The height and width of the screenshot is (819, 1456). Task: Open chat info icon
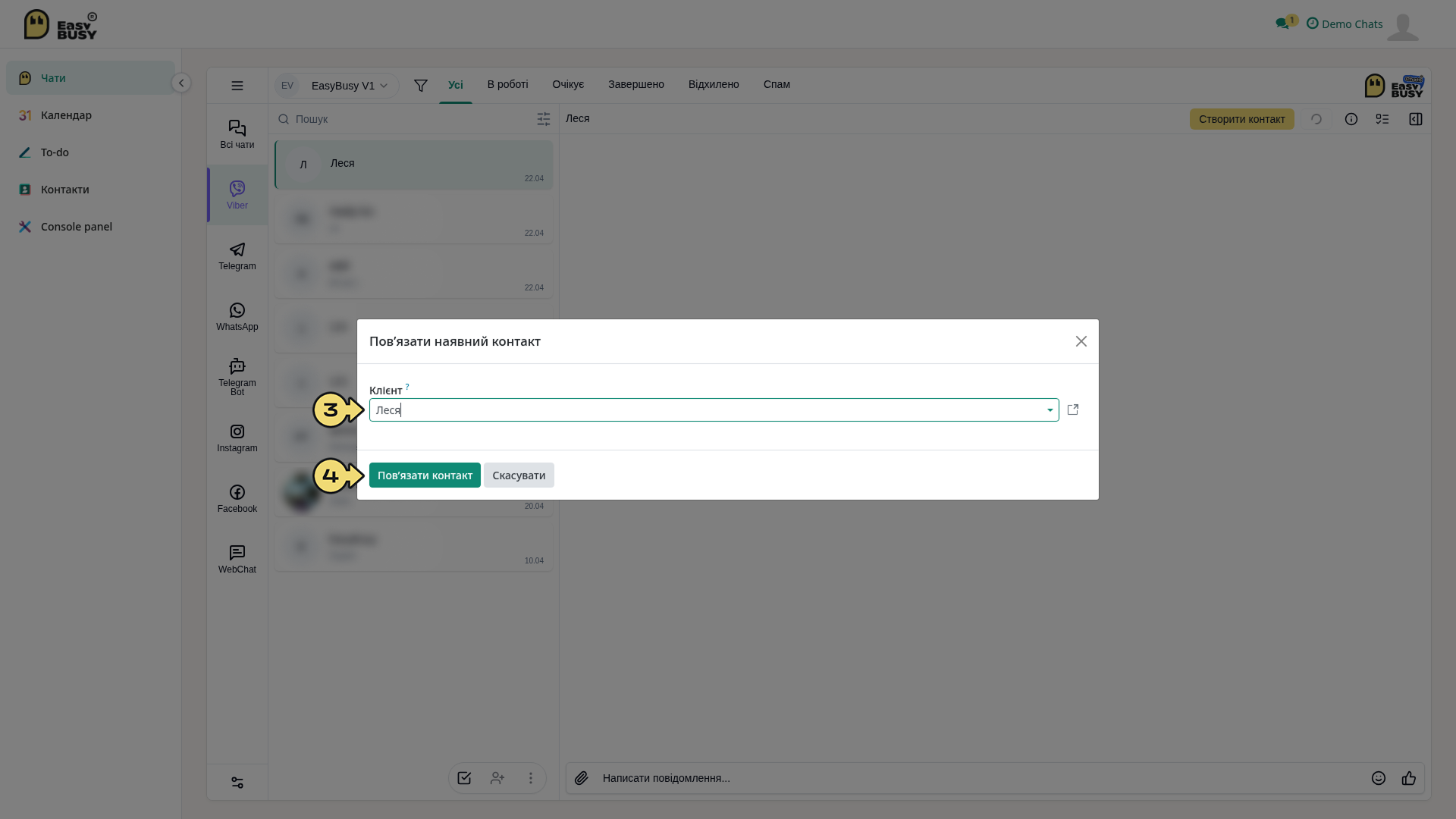coord(1351,119)
